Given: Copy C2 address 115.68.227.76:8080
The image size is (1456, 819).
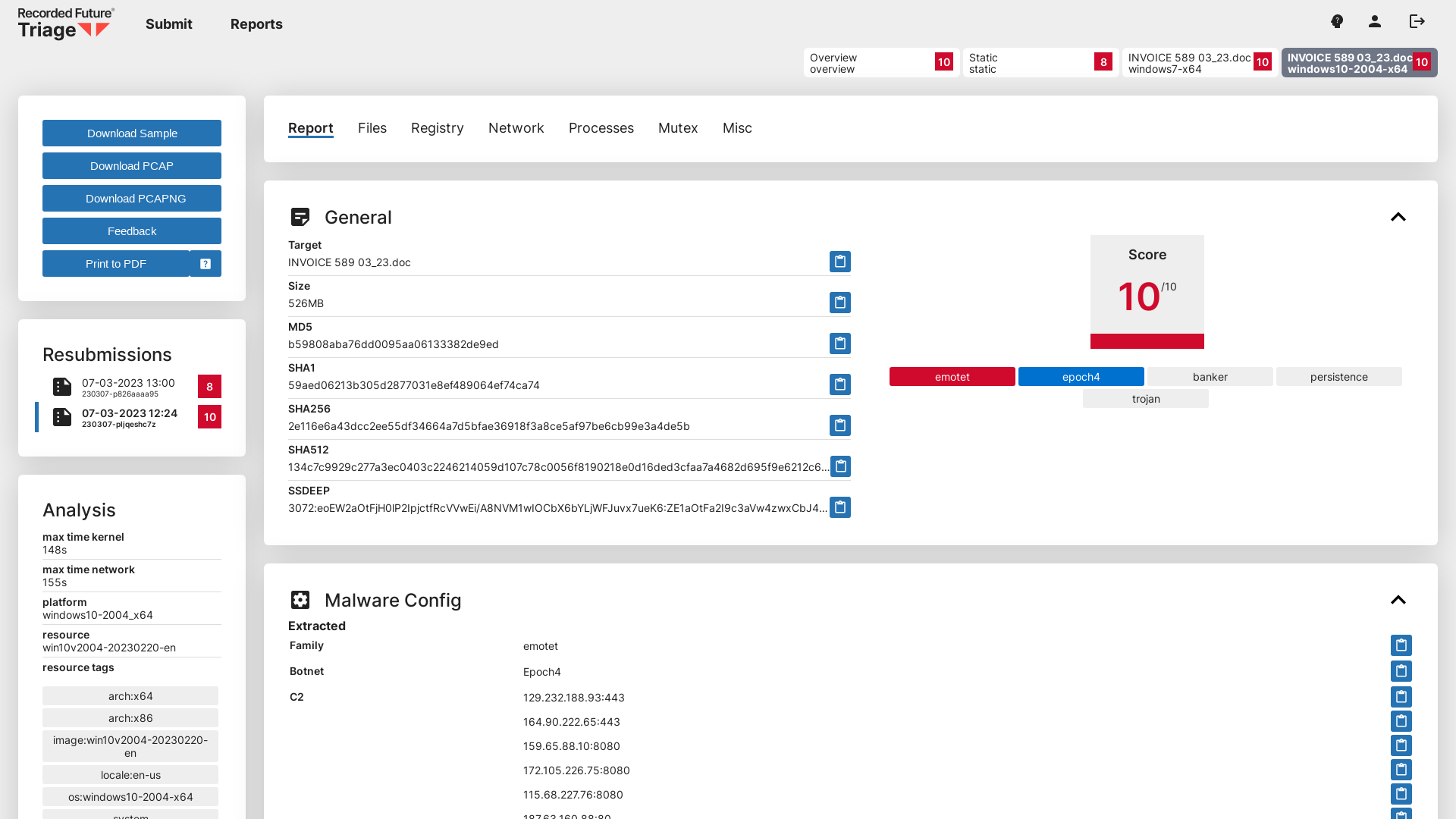Looking at the screenshot, I should click(x=1401, y=794).
